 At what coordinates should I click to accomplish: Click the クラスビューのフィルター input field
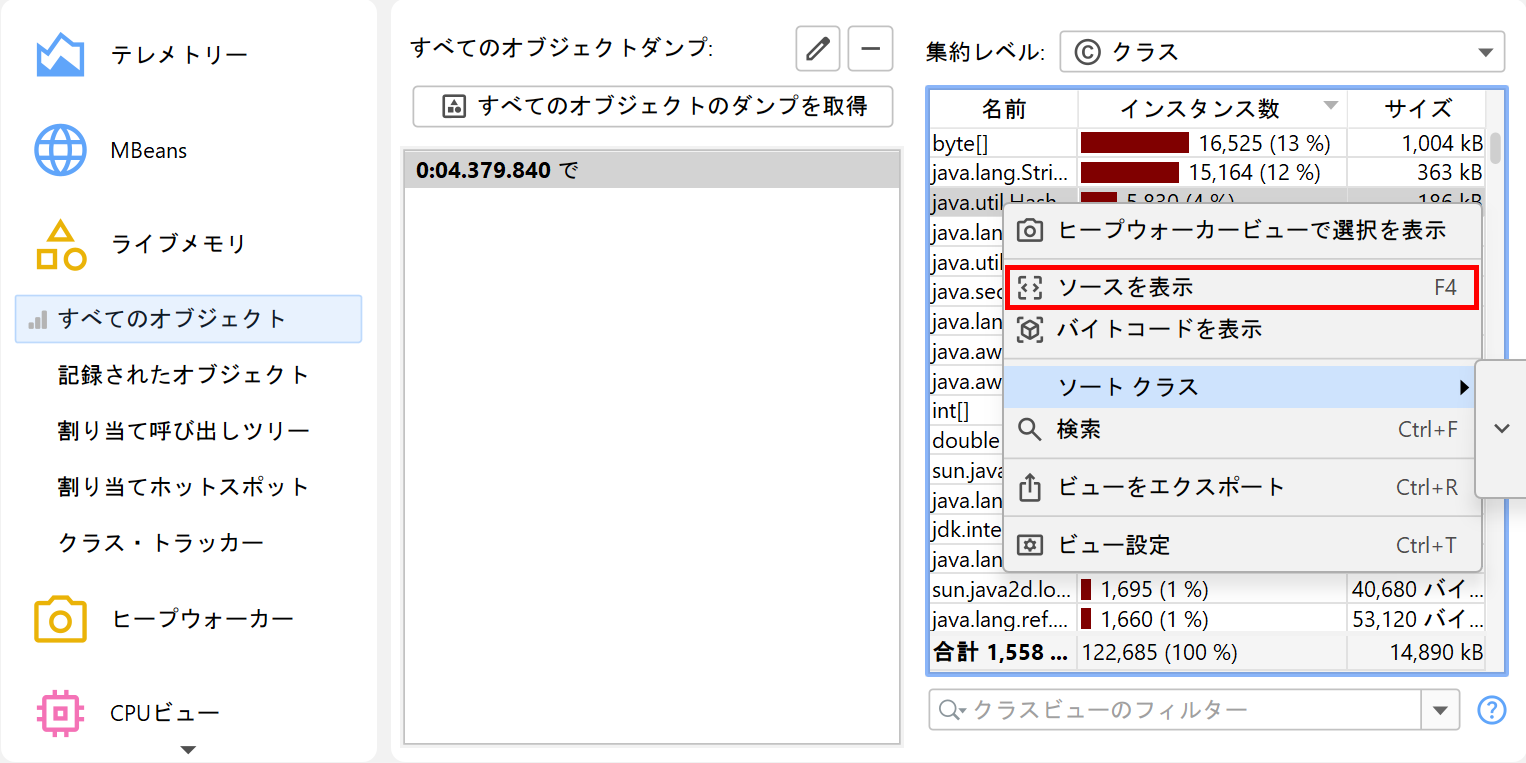1175,710
